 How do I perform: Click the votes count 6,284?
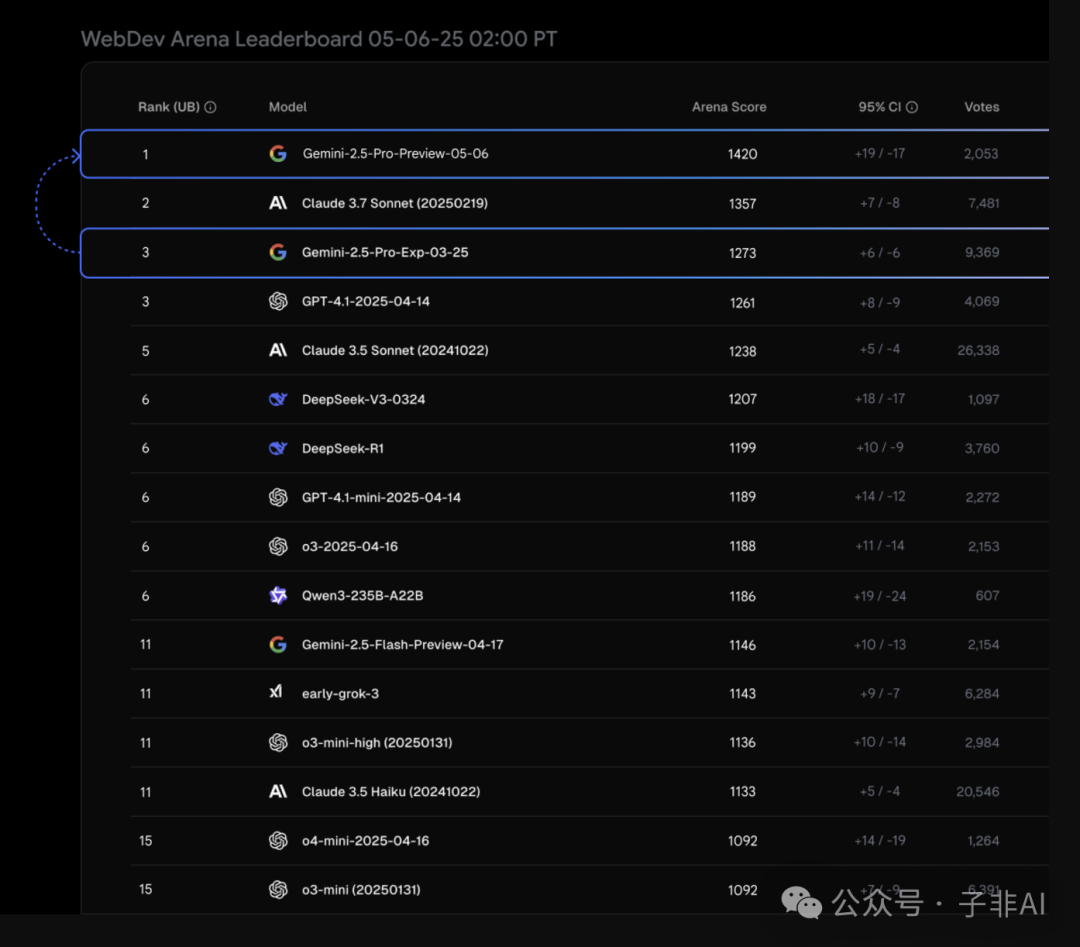pyautogui.click(x=982, y=694)
